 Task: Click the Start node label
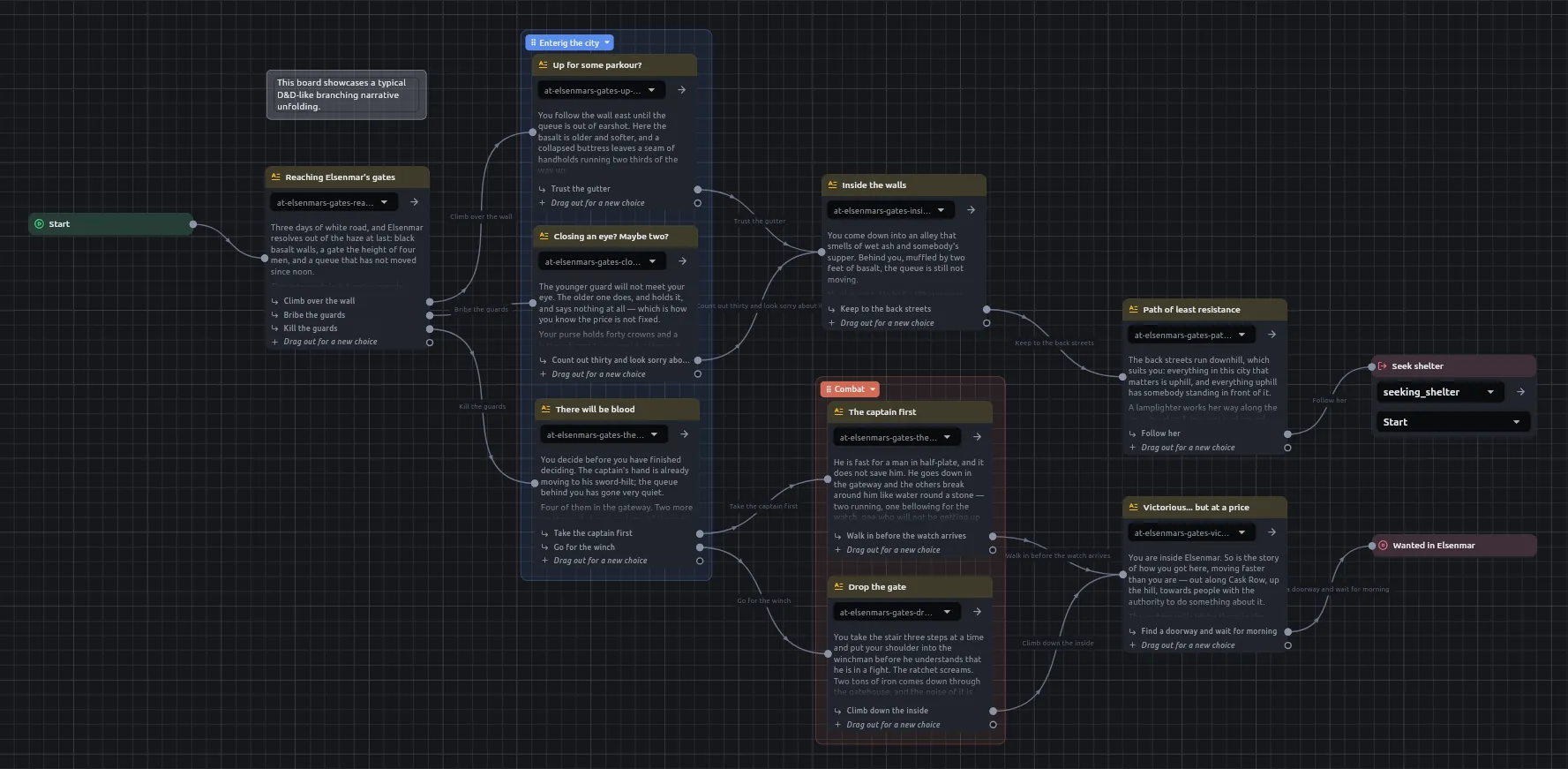click(x=59, y=224)
